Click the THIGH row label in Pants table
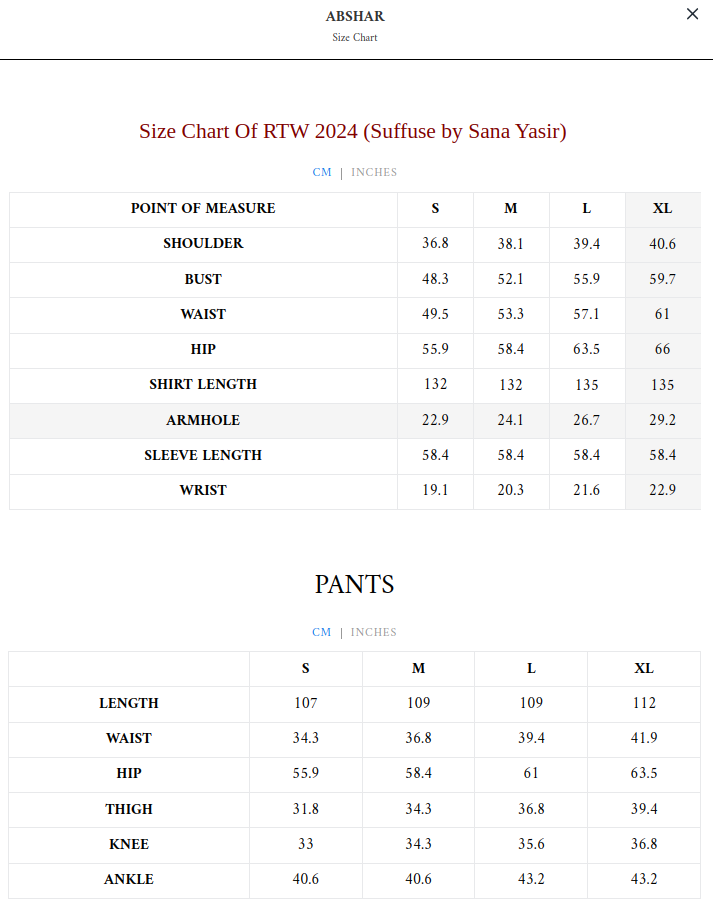Screen dimensions: 713x913 point(129,809)
